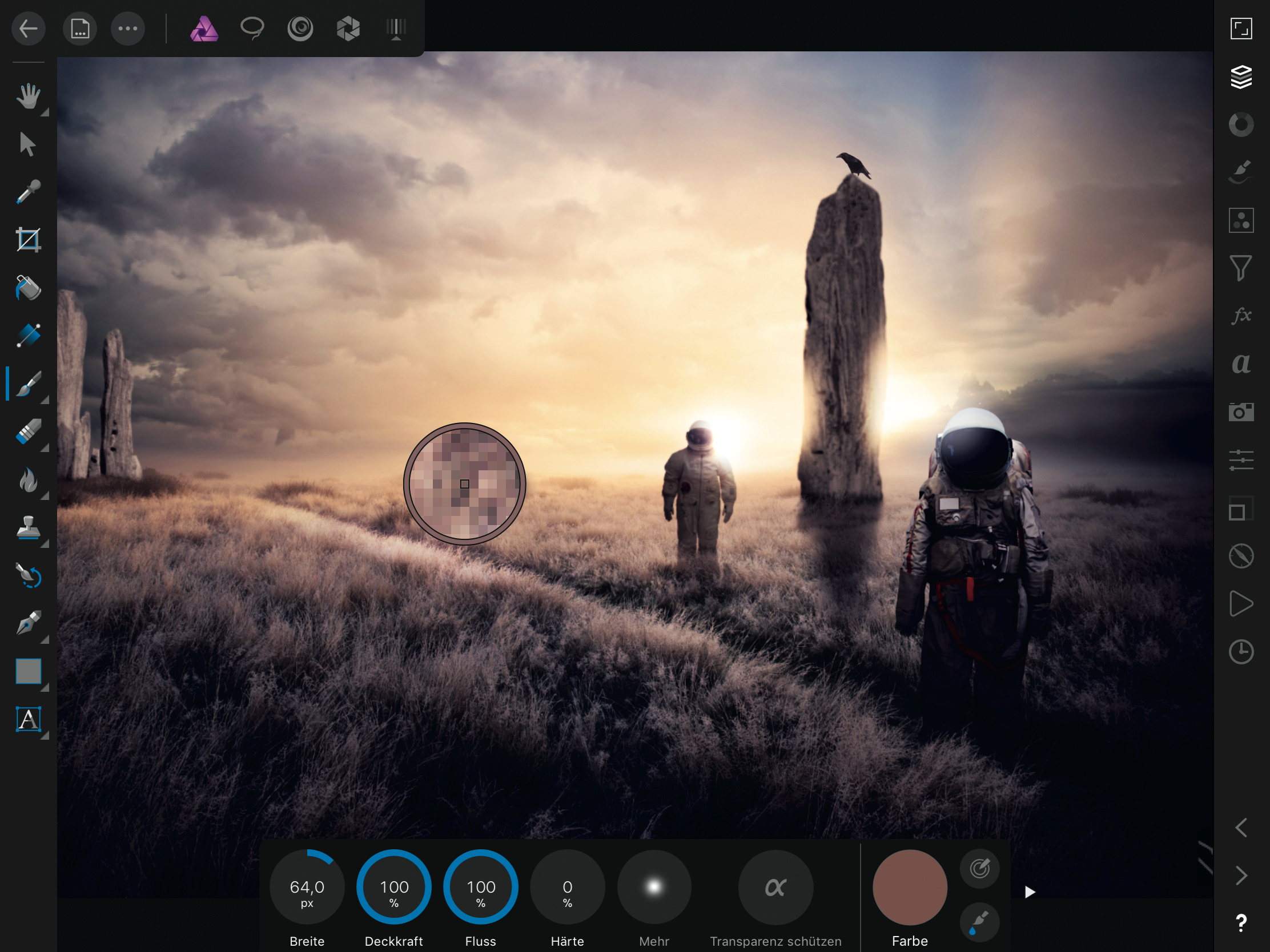Select the Clone Stamp tool
This screenshot has width=1270, height=952.
pos(28,528)
